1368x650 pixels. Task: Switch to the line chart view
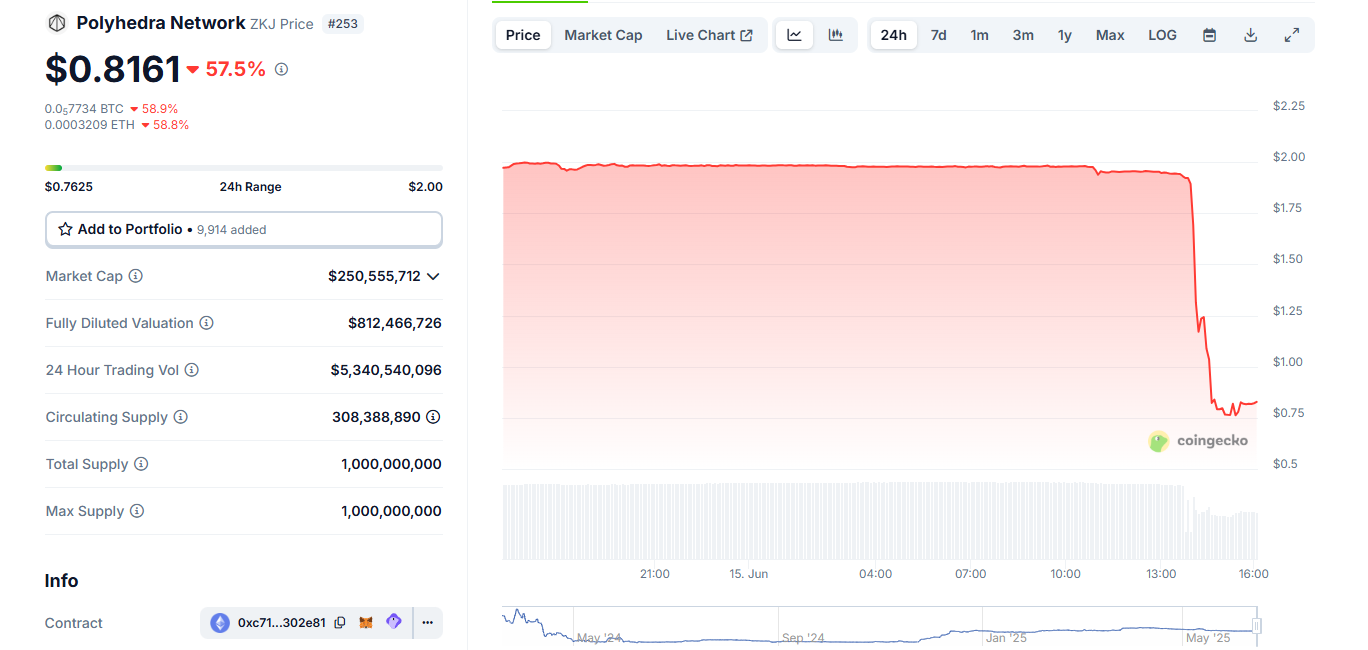coord(794,35)
